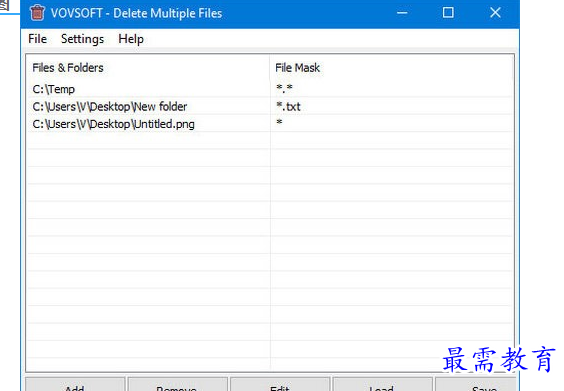Click the *.* file mask cell
The height and width of the screenshot is (391, 564).
(392, 89)
